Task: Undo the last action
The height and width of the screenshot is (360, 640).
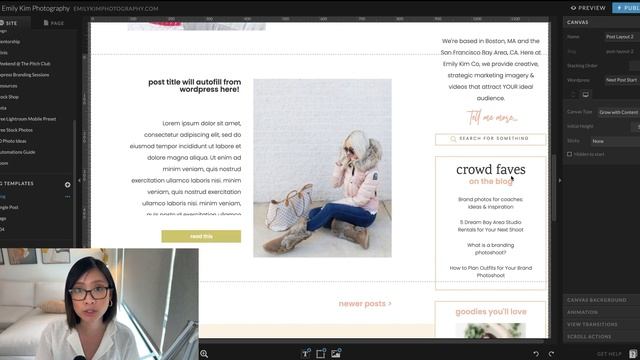Action: (x=536, y=354)
